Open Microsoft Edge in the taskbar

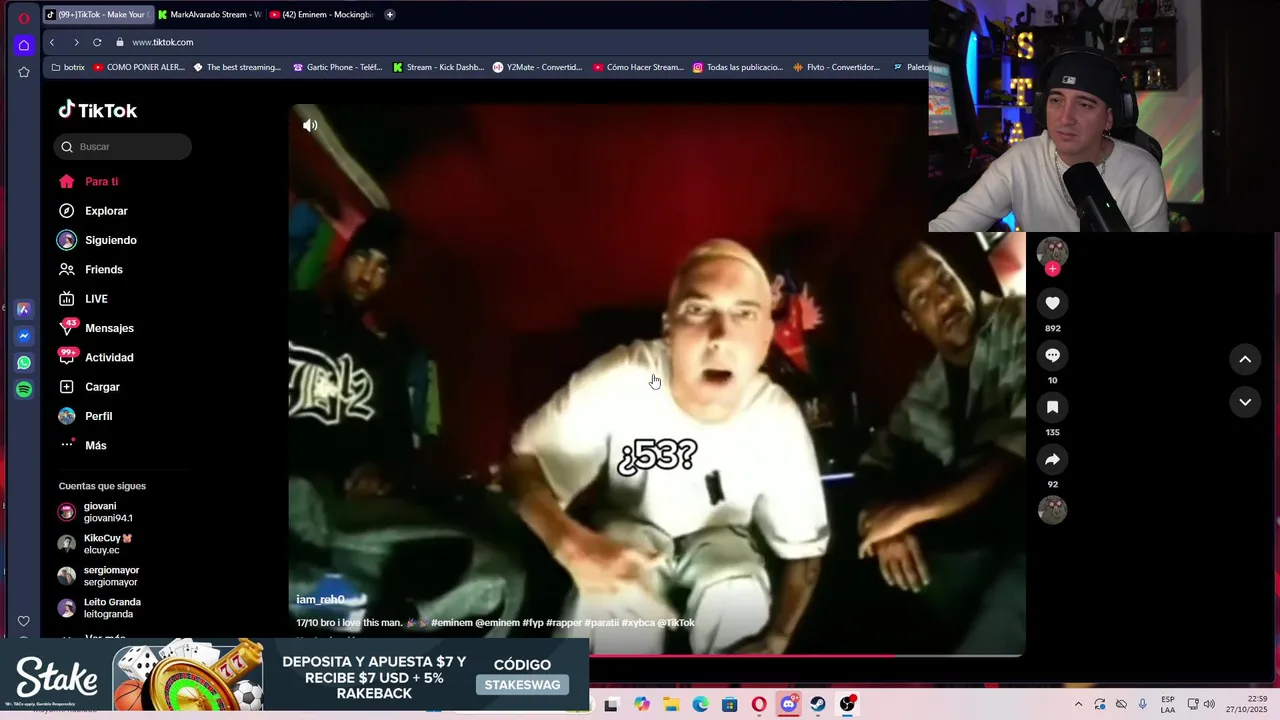pos(700,704)
